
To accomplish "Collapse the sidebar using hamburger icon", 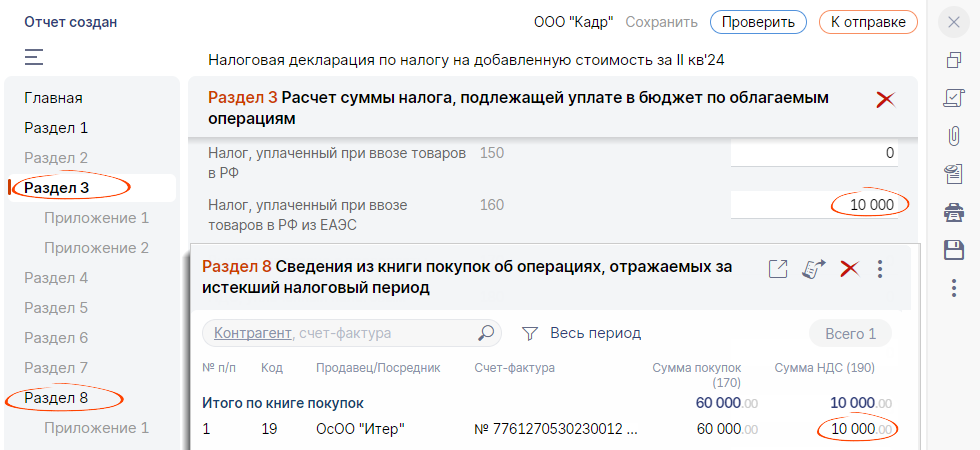I will [34, 57].
